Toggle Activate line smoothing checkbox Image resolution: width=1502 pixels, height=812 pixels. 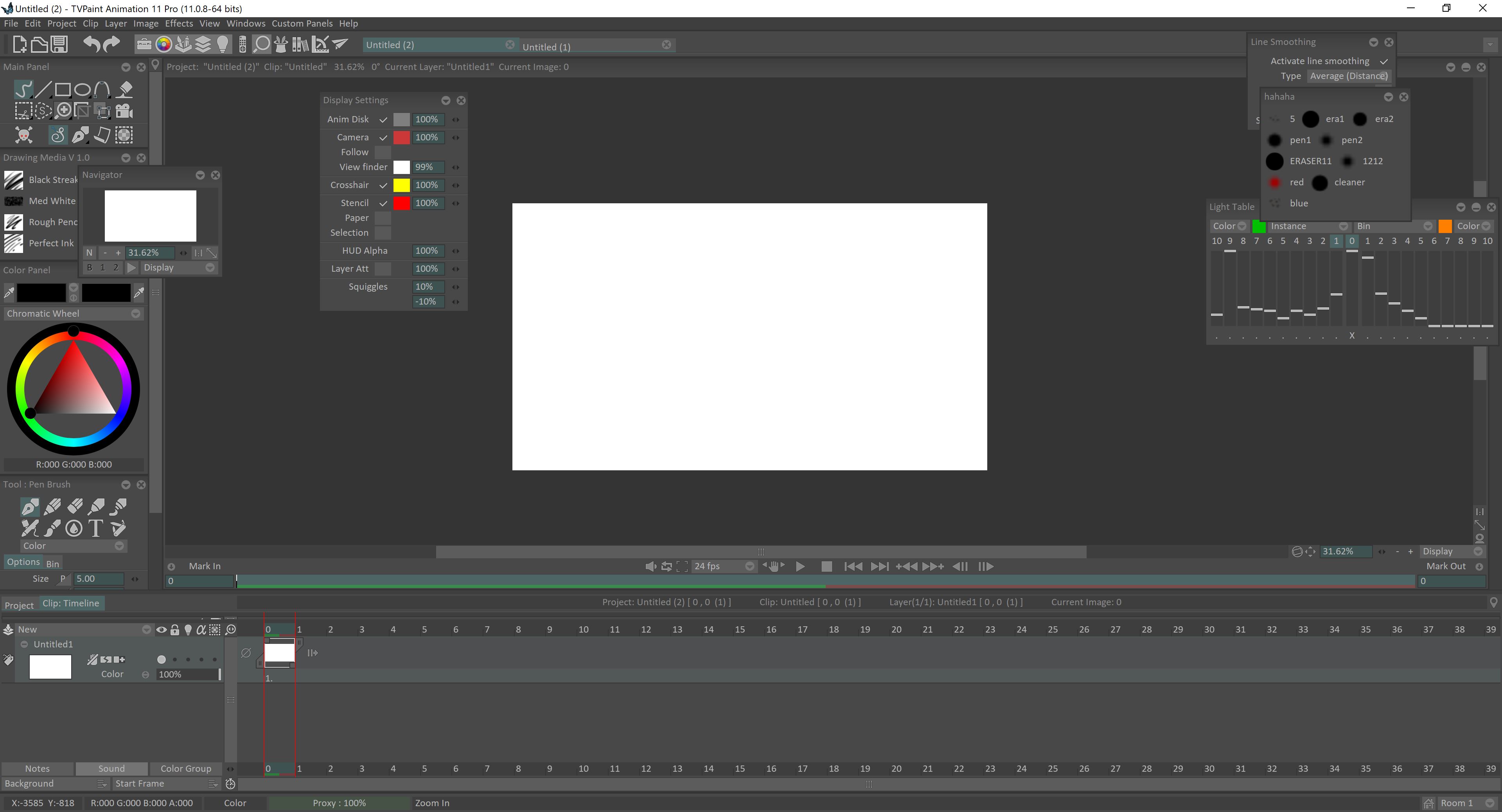pyautogui.click(x=1383, y=61)
